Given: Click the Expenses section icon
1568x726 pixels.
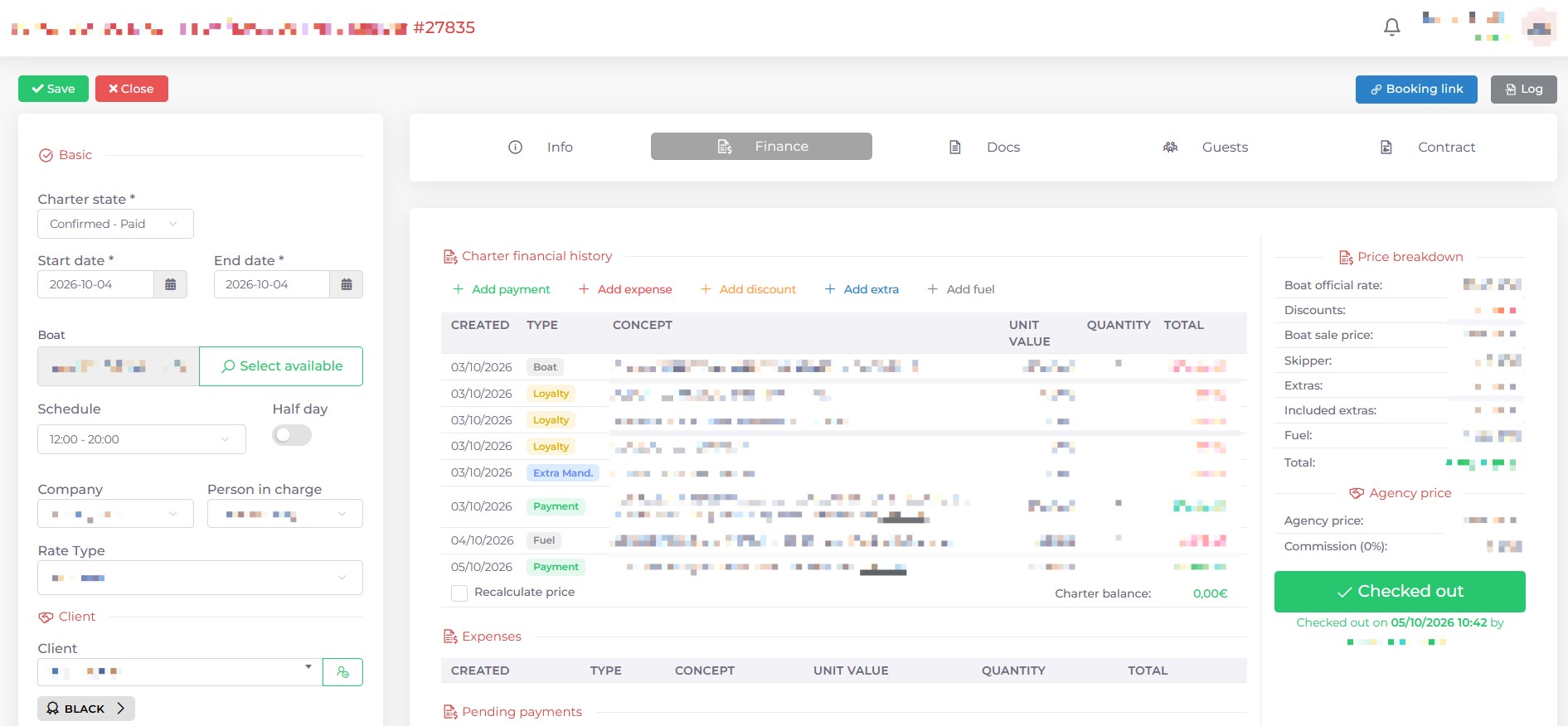Looking at the screenshot, I should (450, 636).
